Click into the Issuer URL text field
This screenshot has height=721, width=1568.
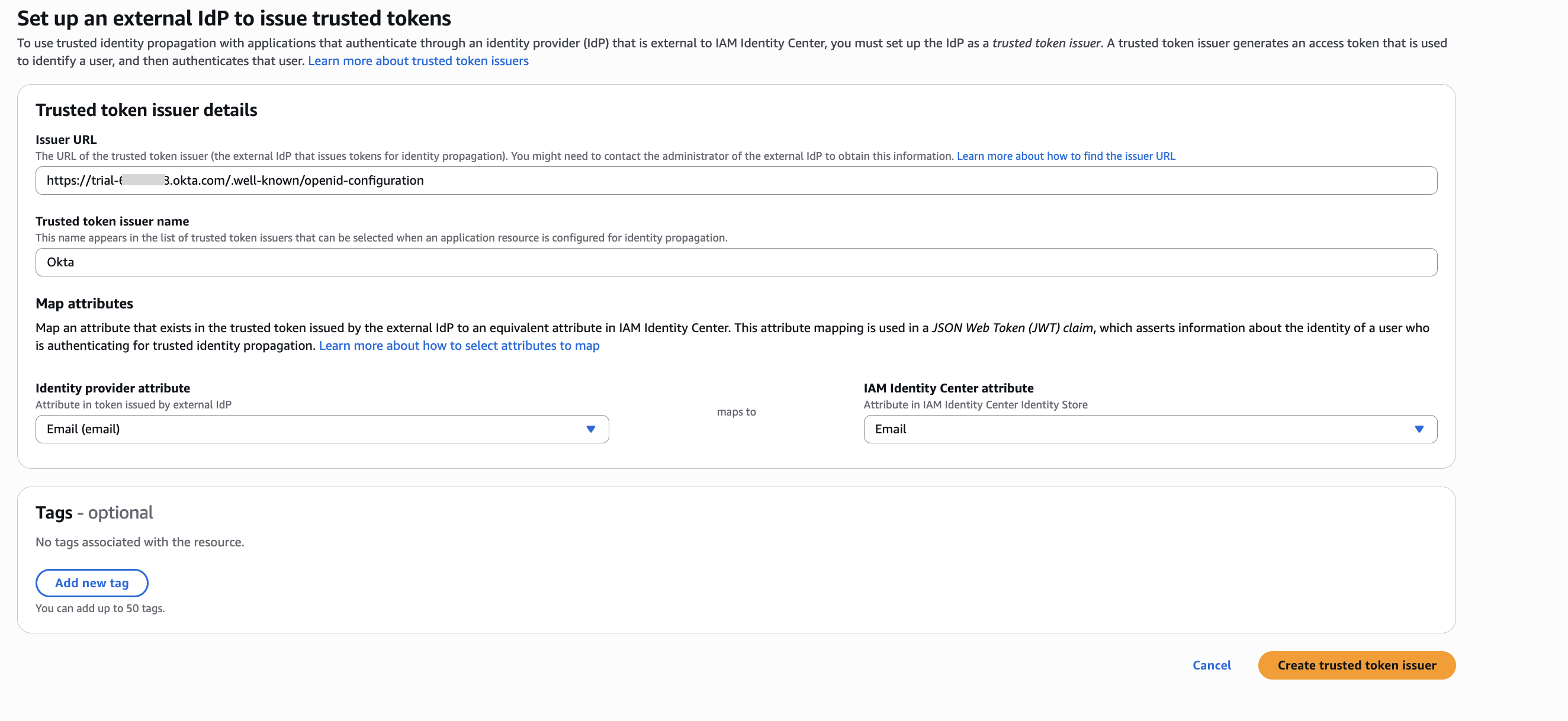pyautogui.click(x=735, y=181)
